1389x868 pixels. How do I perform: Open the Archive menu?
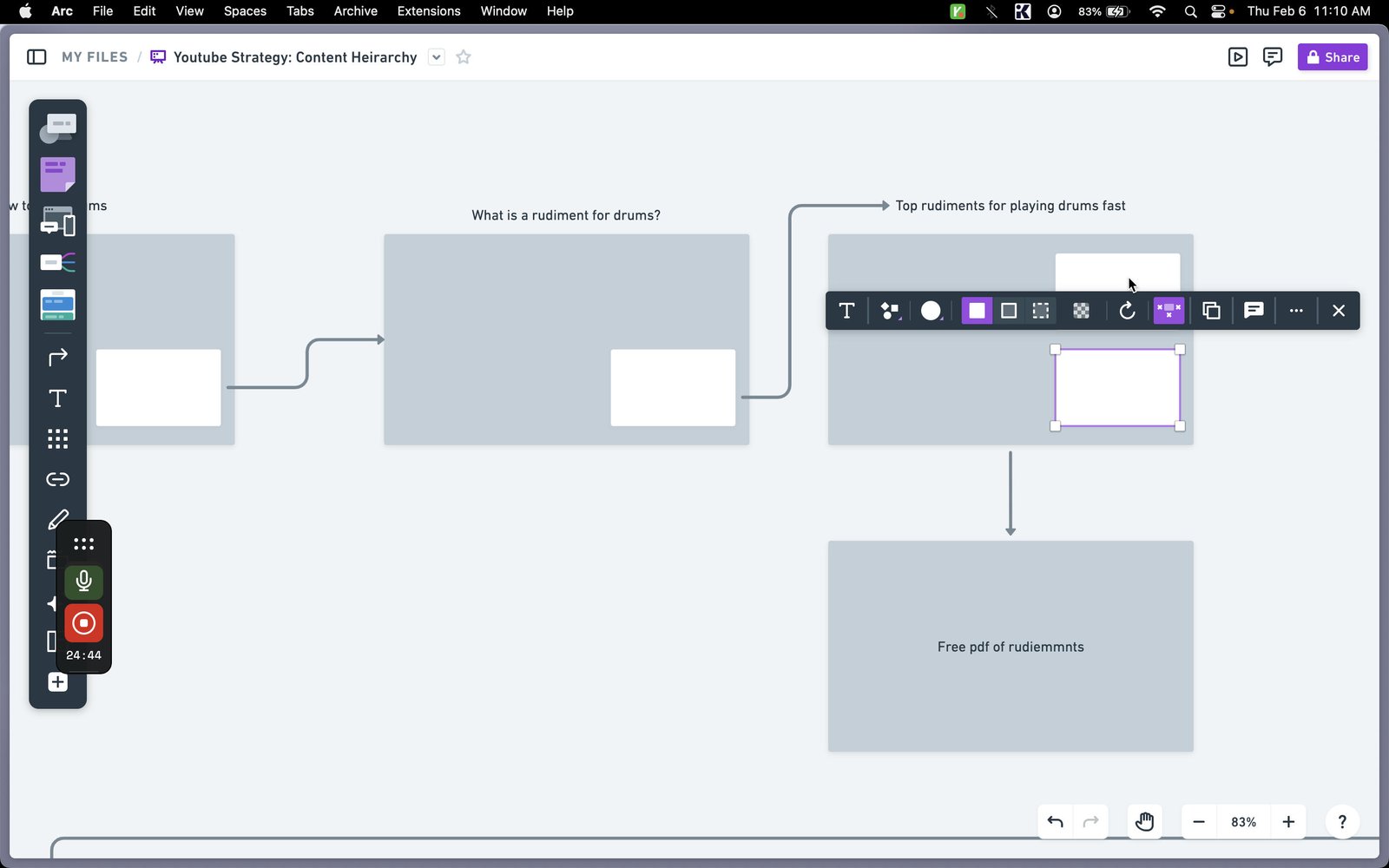[356, 11]
